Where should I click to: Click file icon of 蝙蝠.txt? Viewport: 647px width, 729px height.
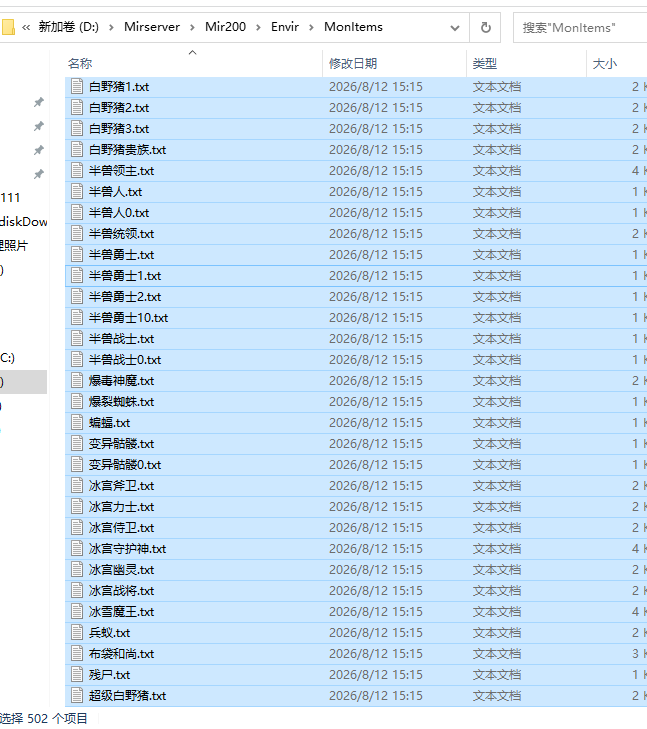(77, 423)
